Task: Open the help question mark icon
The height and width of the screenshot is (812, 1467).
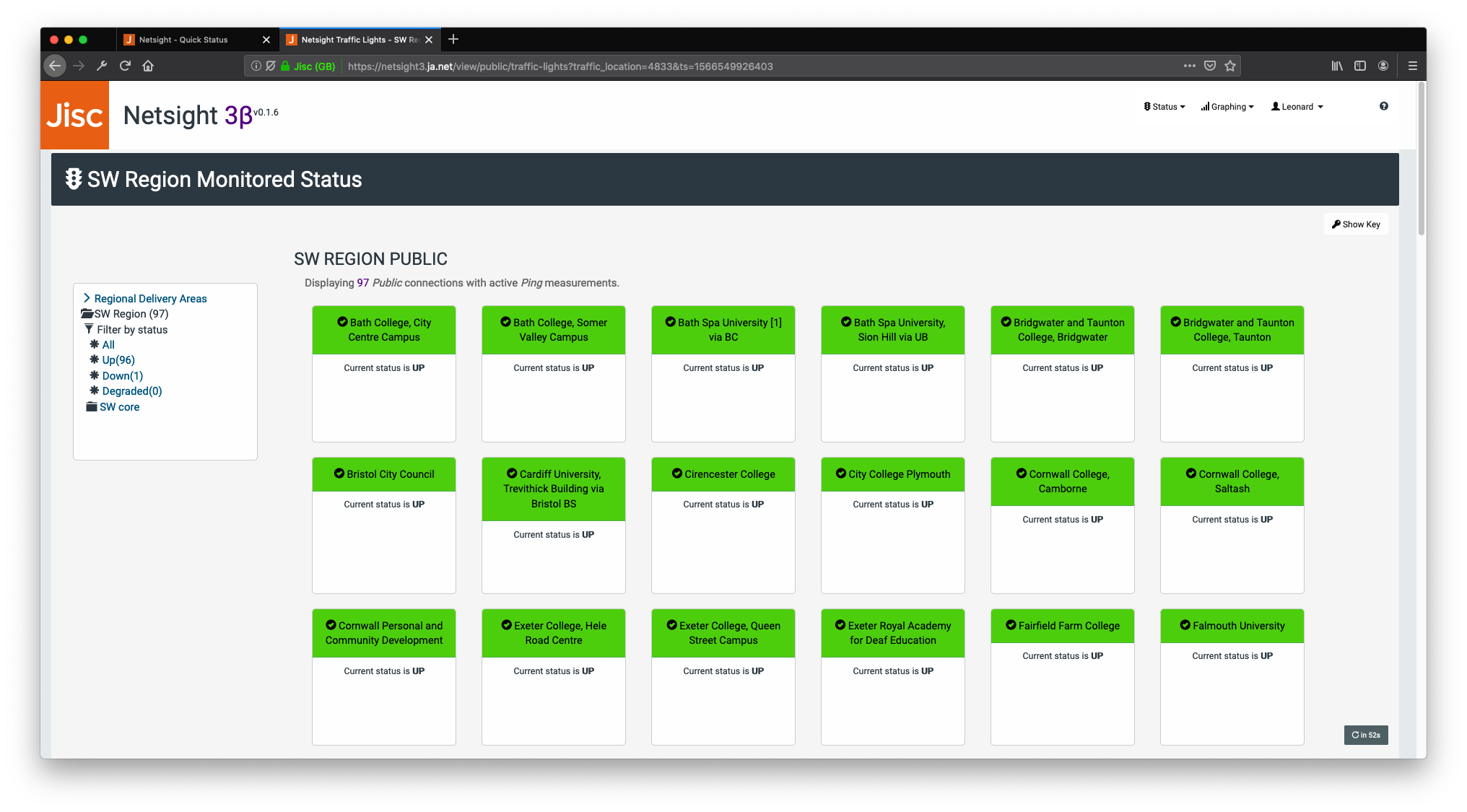Action: [x=1383, y=106]
